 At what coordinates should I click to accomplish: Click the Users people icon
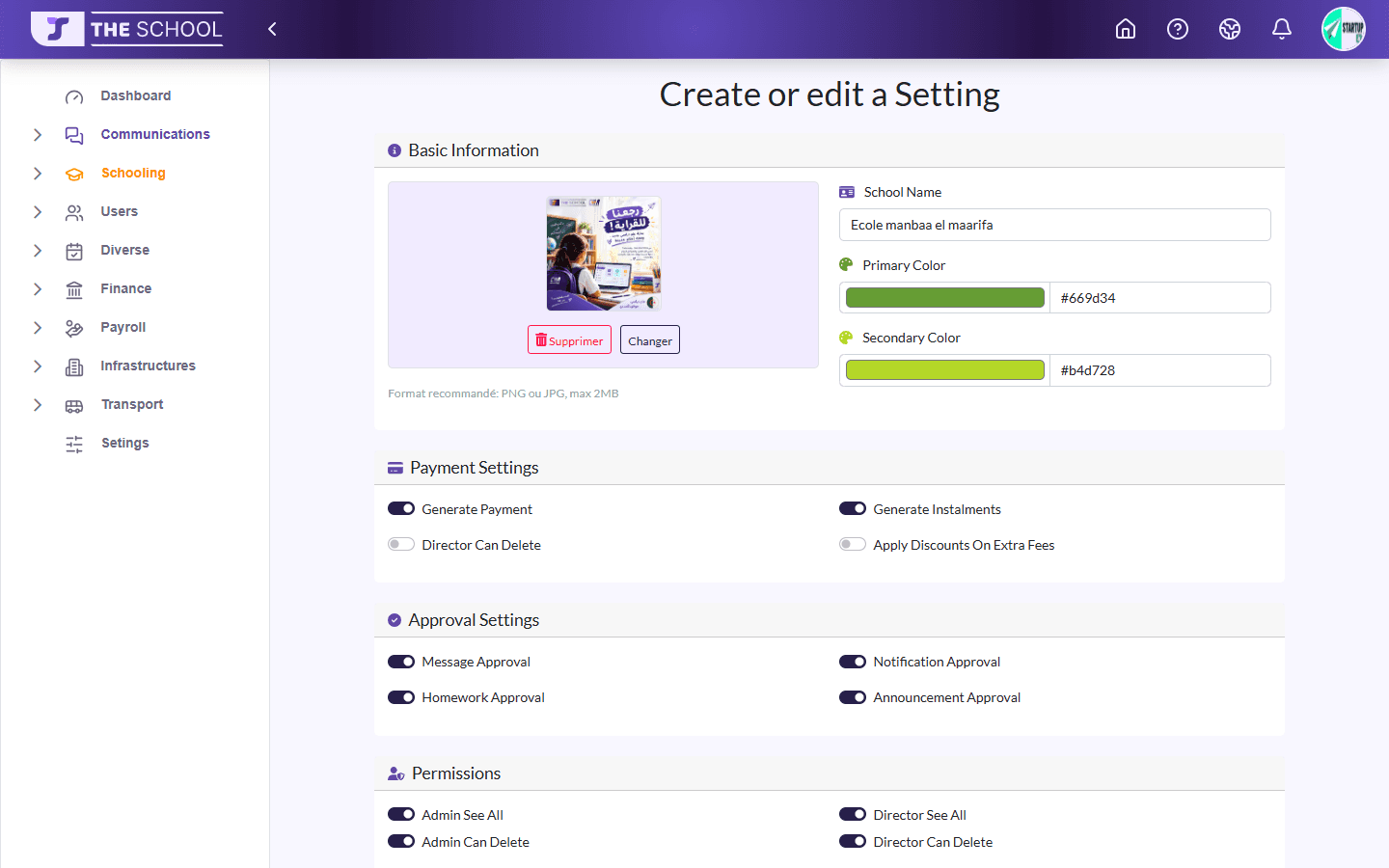coord(74,212)
